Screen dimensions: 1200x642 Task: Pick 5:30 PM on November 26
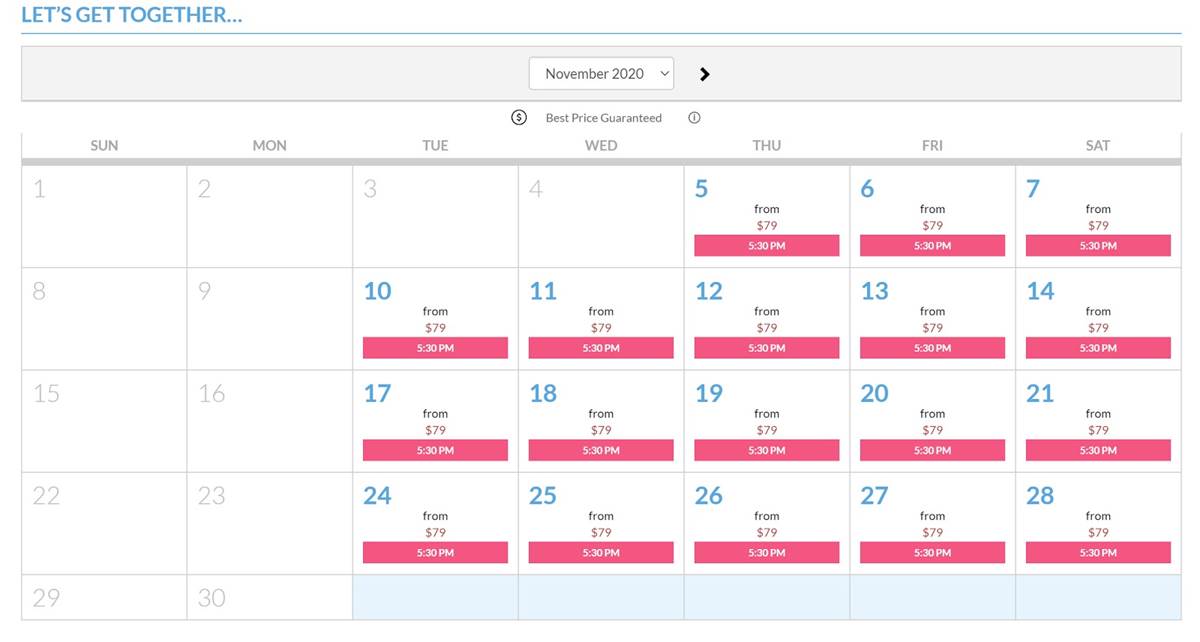[x=766, y=553]
